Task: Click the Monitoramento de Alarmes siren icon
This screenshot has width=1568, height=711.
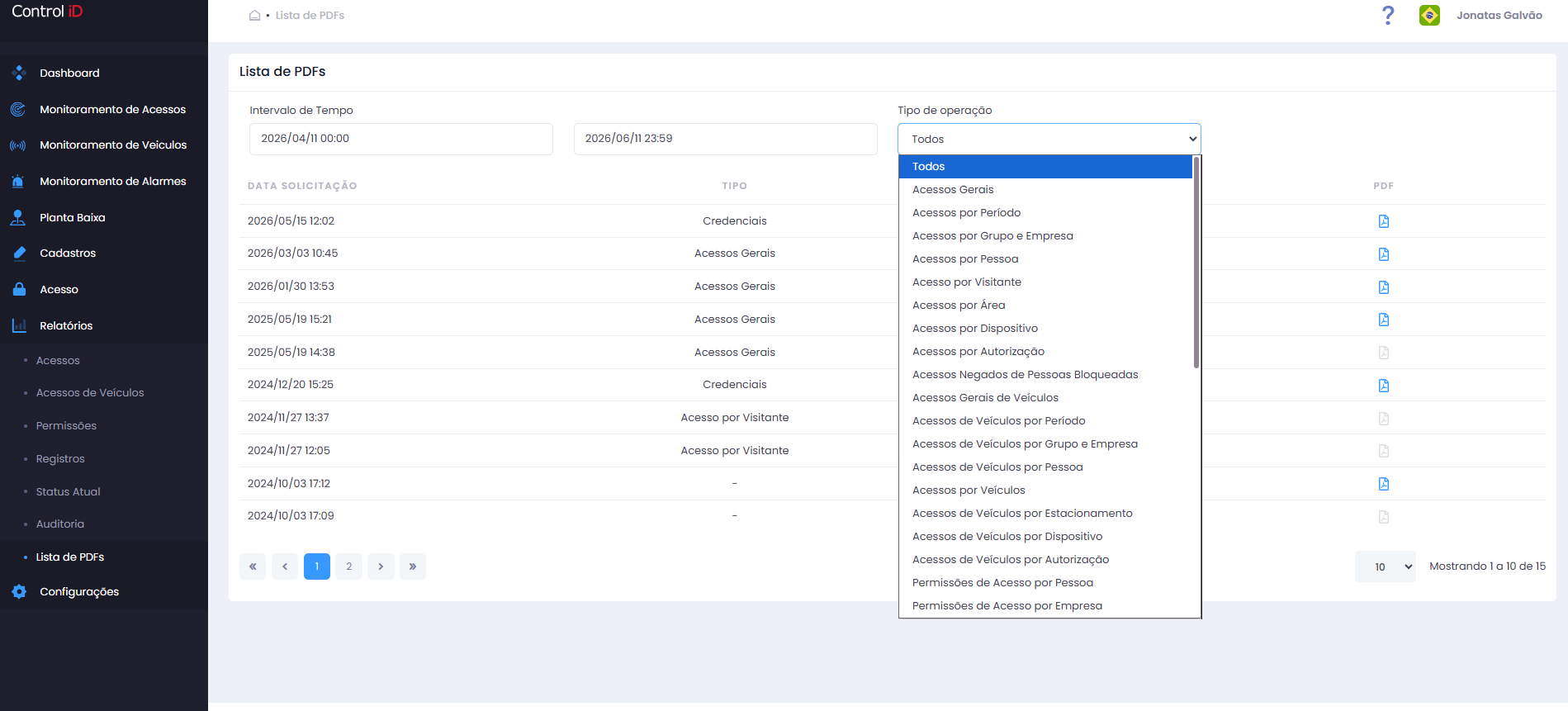Action: pyautogui.click(x=17, y=181)
